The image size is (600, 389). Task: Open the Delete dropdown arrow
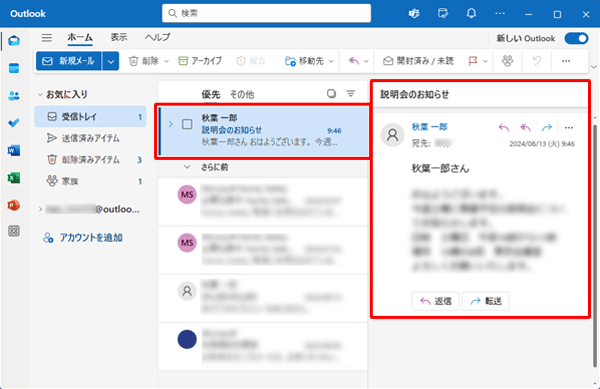coord(166,61)
